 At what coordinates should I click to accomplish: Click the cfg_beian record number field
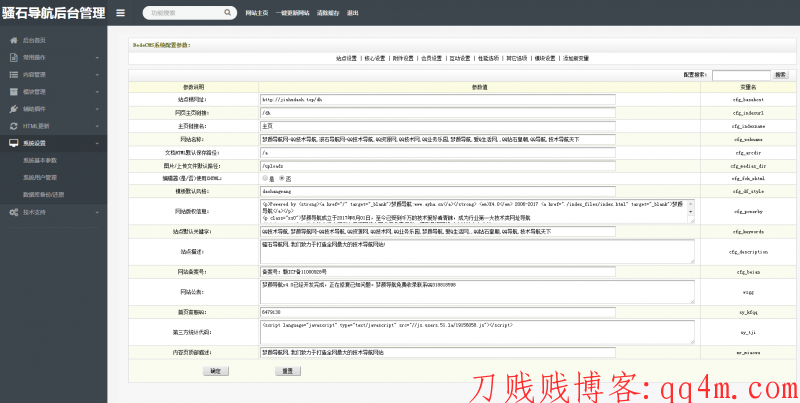pyautogui.click(x=438, y=272)
